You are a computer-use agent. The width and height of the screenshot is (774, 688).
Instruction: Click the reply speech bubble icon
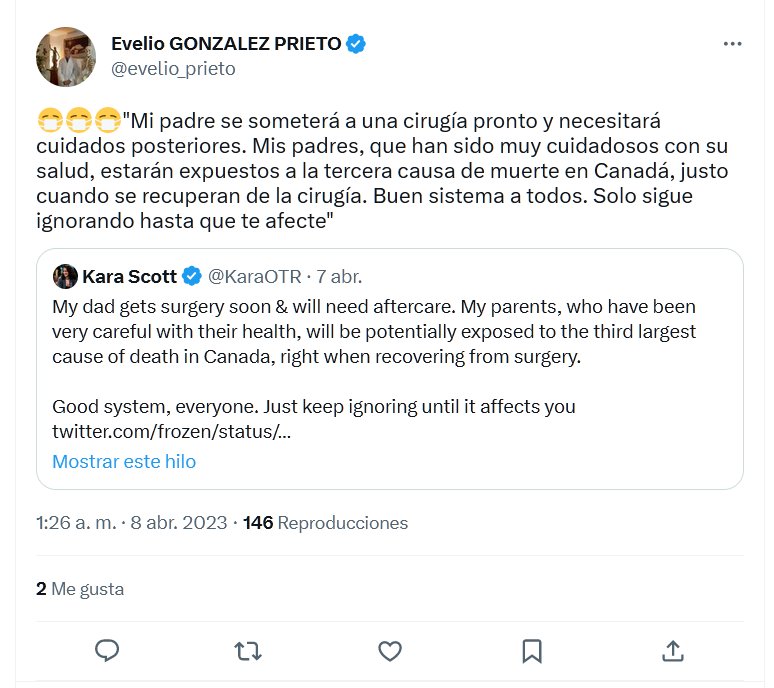(x=107, y=651)
